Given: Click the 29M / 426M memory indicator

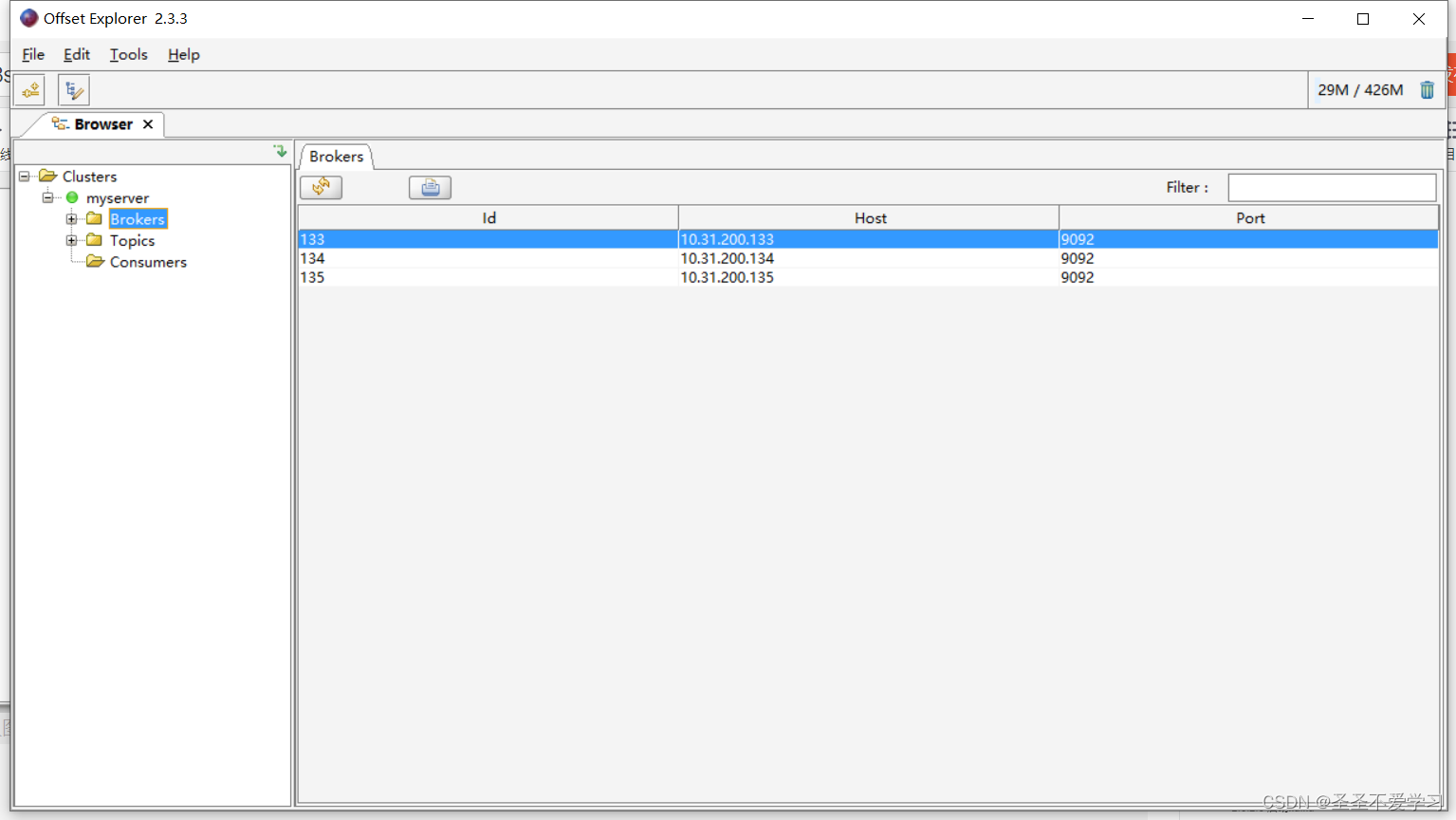Looking at the screenshot, I should click(1360, 90).
